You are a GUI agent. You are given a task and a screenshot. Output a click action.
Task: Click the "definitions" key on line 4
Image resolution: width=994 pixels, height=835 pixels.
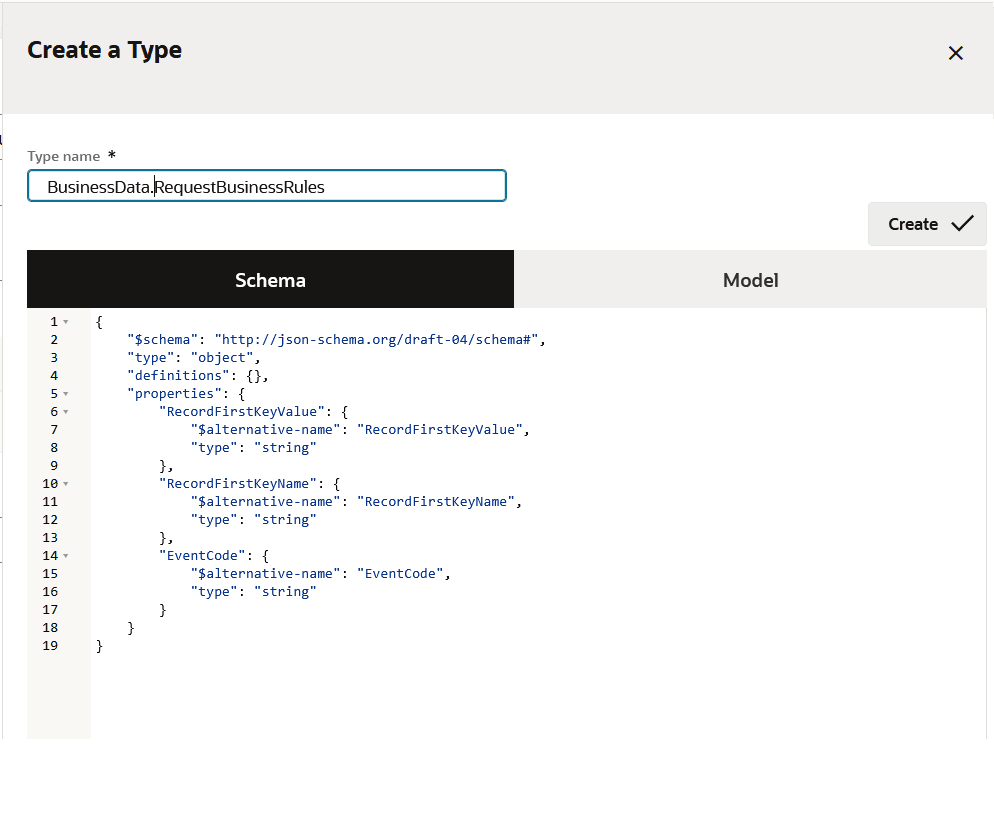[178, 376]
